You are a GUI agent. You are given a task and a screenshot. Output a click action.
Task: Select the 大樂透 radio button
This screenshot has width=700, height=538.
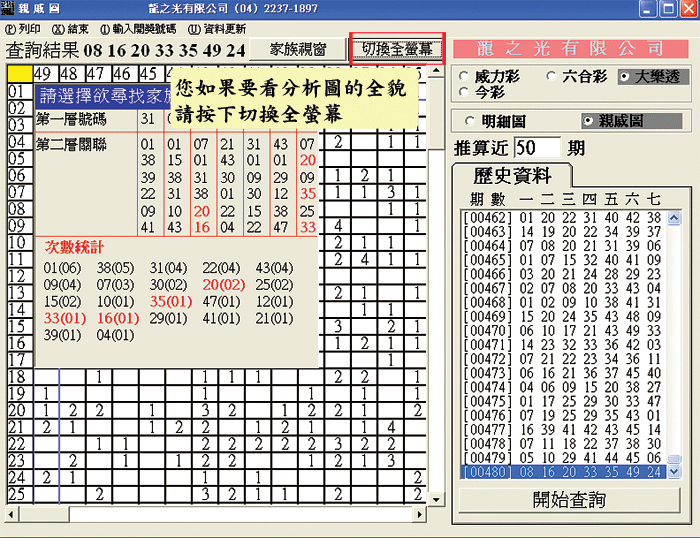pyautogui.click(x=653, y=77)
